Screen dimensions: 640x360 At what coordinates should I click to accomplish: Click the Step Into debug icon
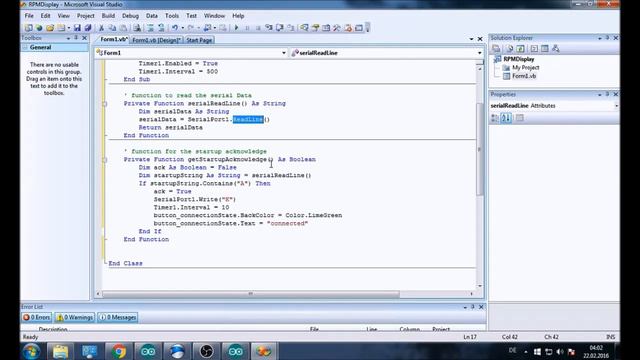tap(269, 28)
